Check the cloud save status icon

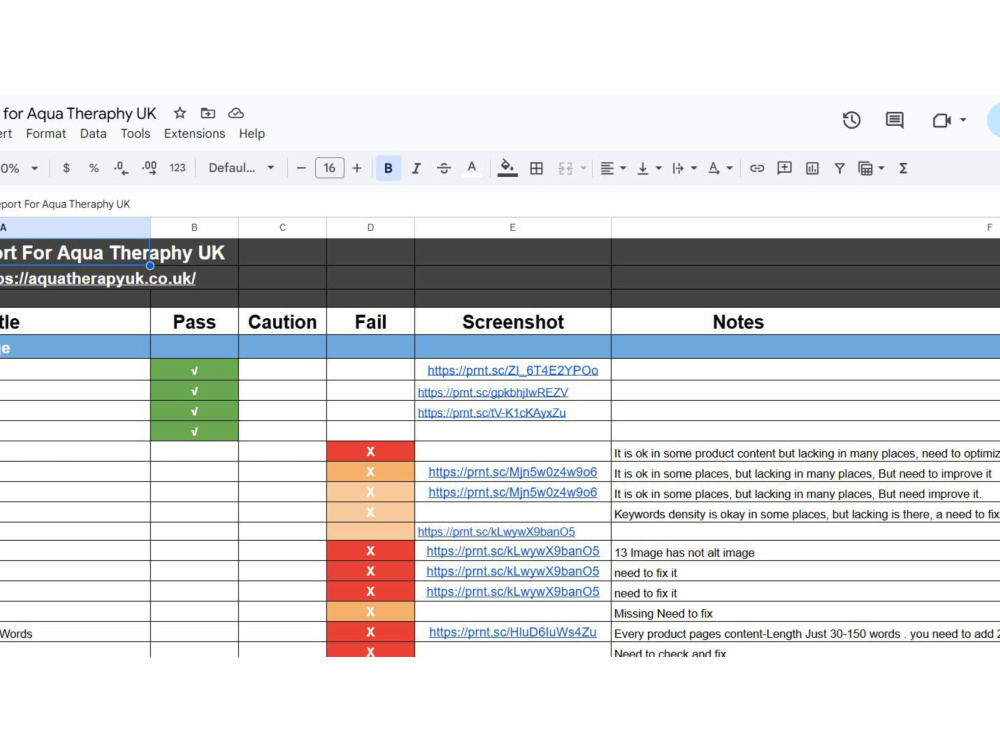pos(236,114)
